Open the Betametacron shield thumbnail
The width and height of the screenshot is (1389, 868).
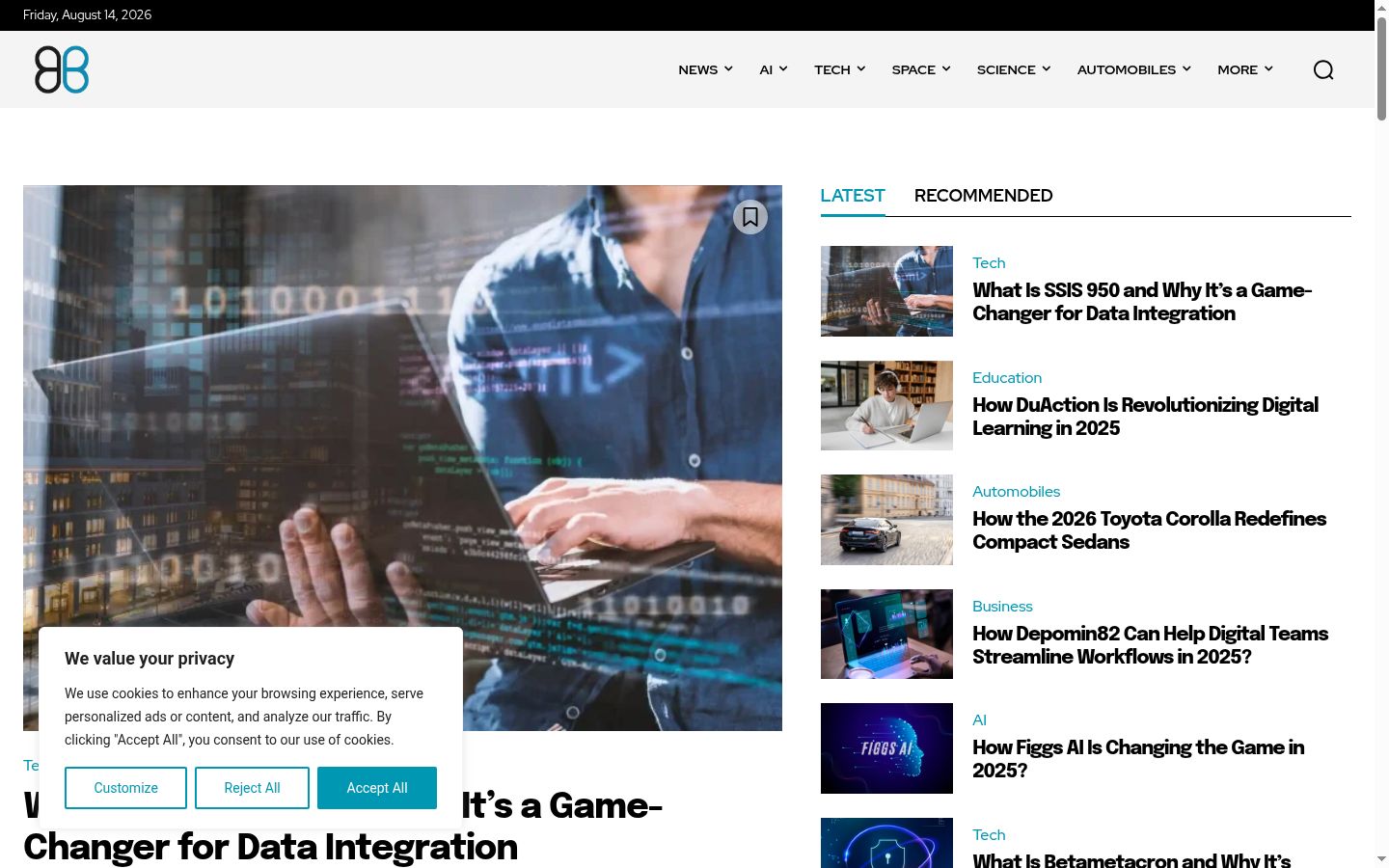(x=886, y=843)
